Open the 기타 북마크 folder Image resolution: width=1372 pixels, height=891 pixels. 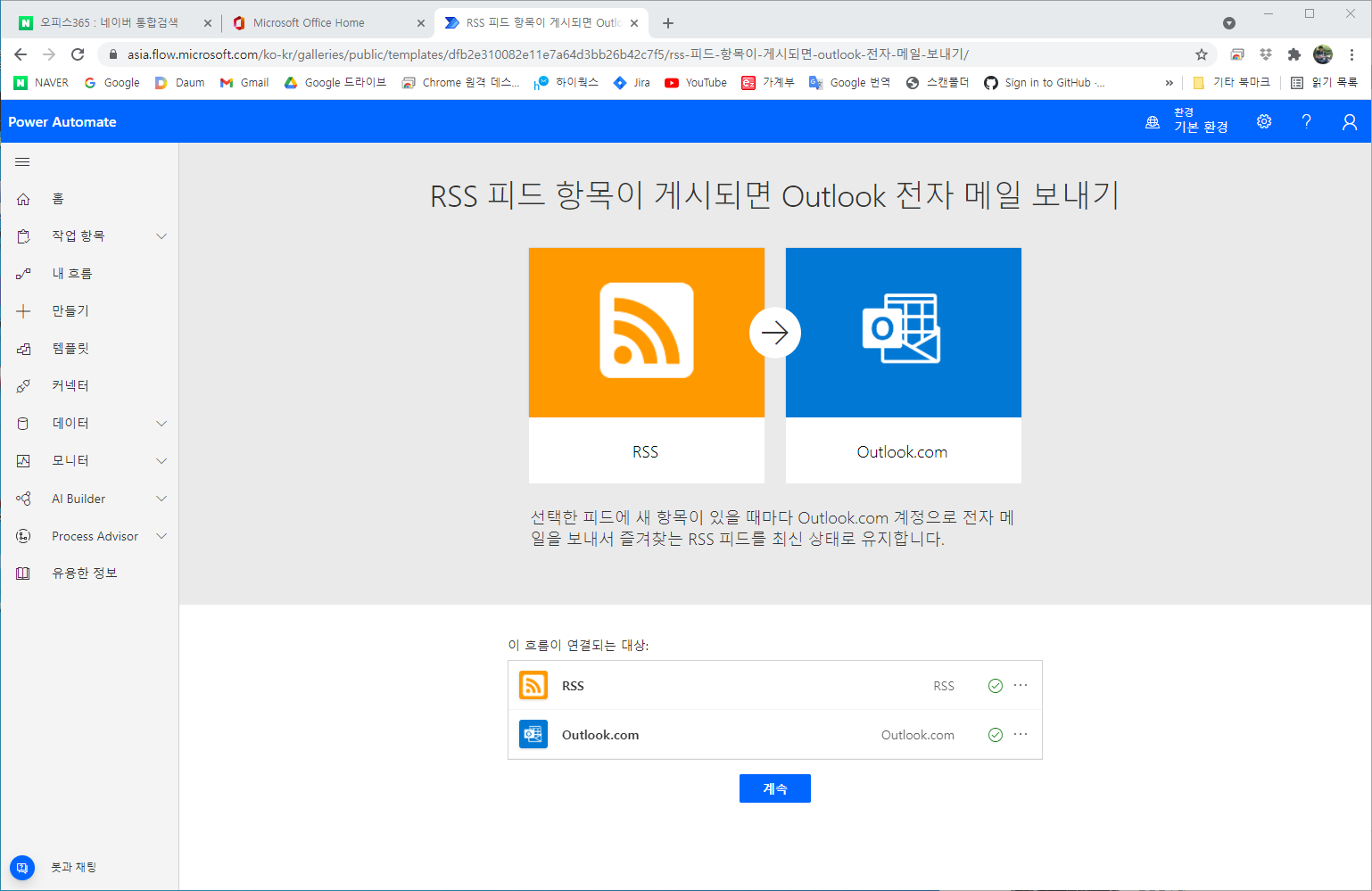coord(1231,83)
